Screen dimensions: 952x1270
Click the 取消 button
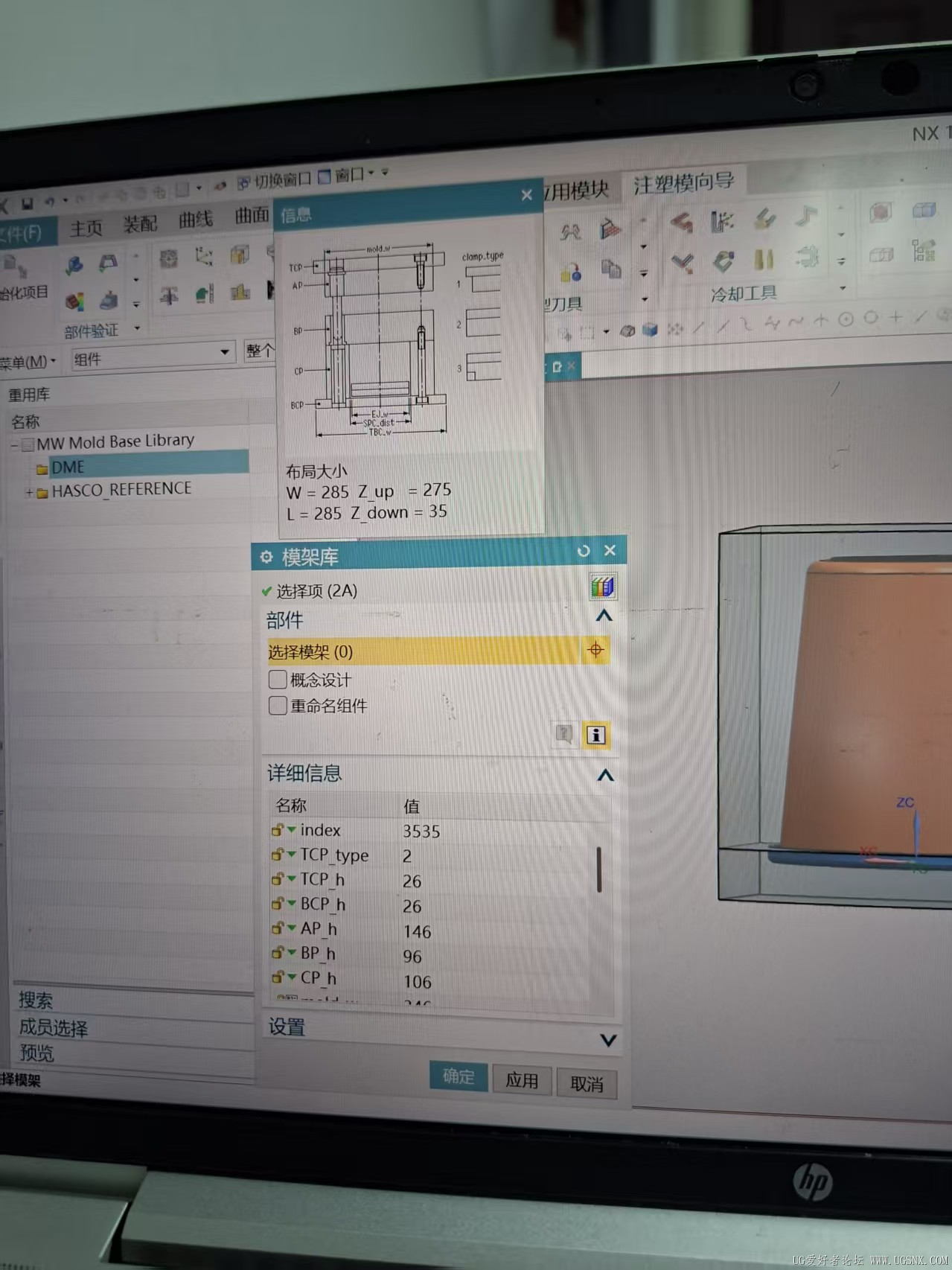pyautogui.click(x=587, y=1084)
